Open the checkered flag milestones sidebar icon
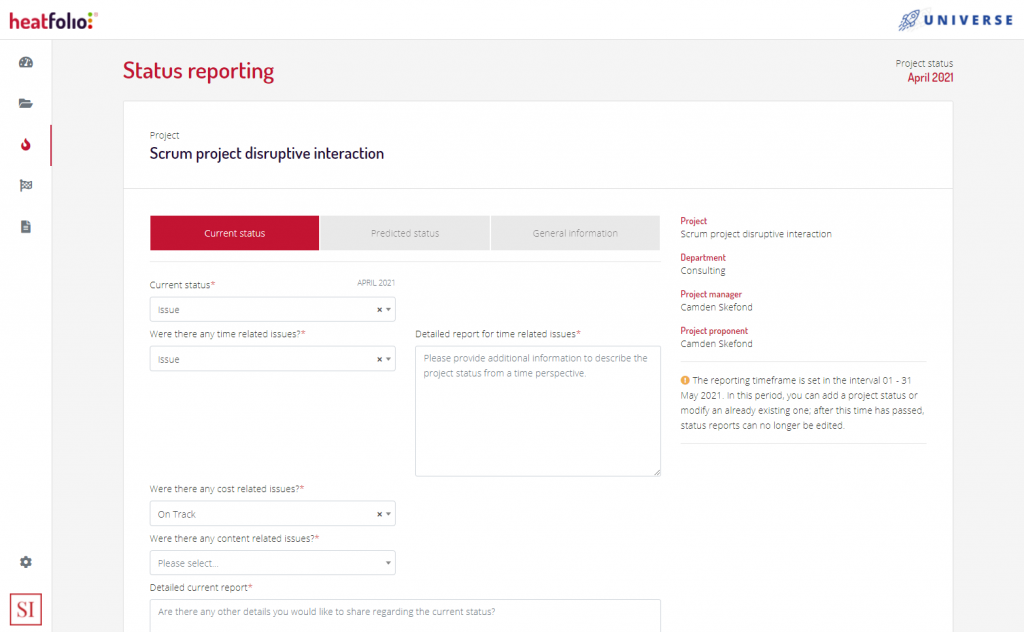The height and width of the screenshot is (632, 1024). click(25, 185)
